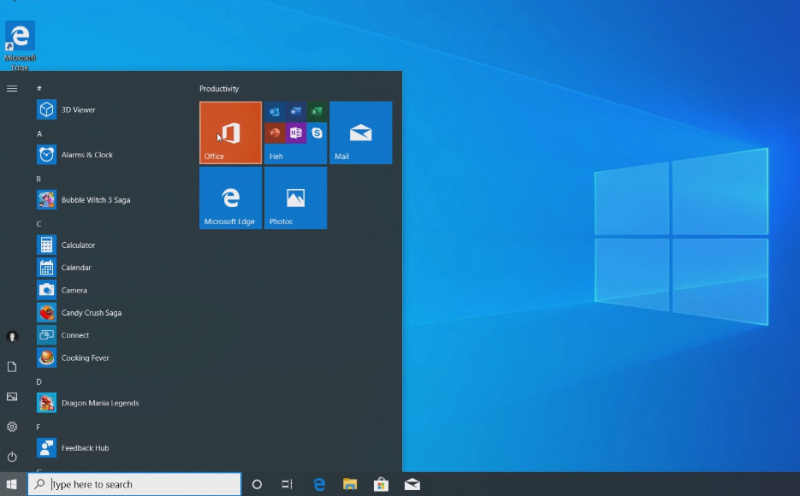Image resolution: width=800 pixels, height=496 pixels.
Task: Open Outlook icon in Heh folder
Action: [x=274, y=111]
